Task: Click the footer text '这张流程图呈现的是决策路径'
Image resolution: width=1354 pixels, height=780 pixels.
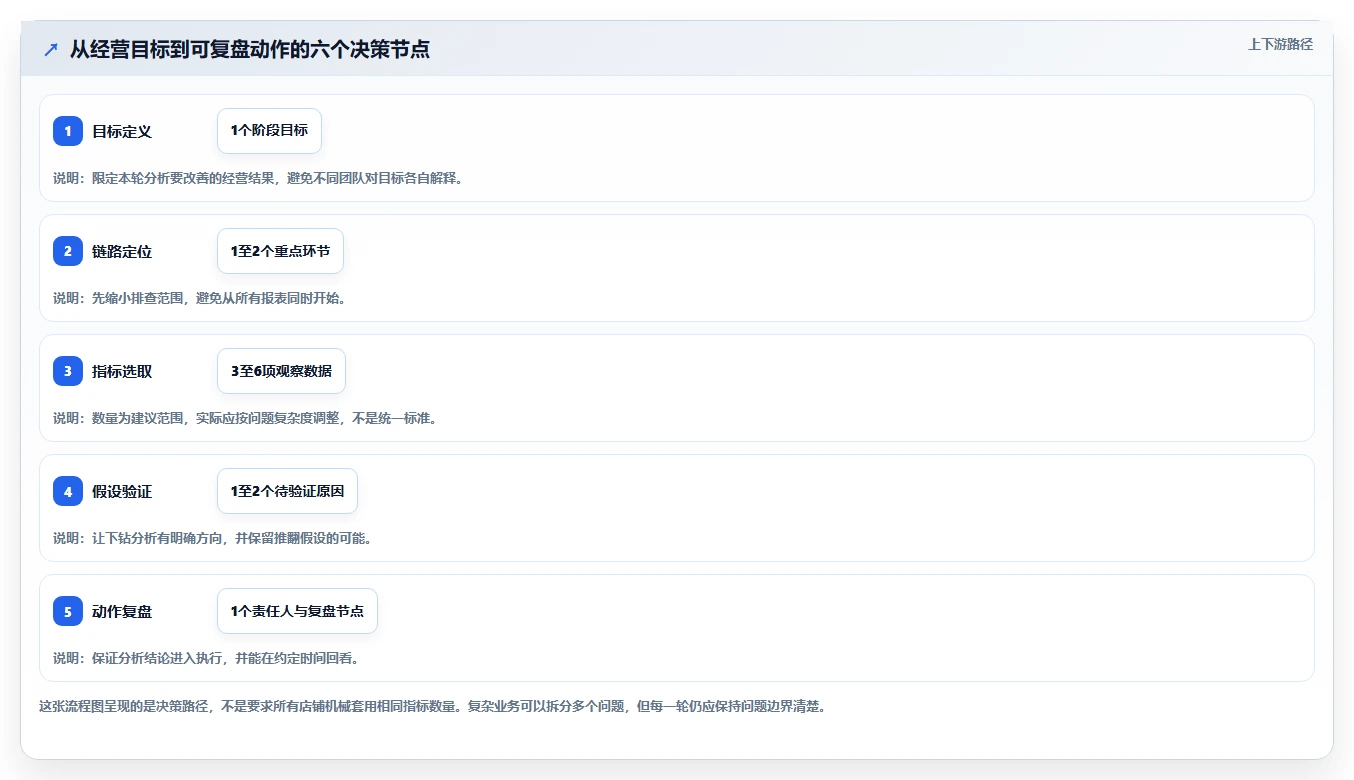Action: [x=125, y=706]
